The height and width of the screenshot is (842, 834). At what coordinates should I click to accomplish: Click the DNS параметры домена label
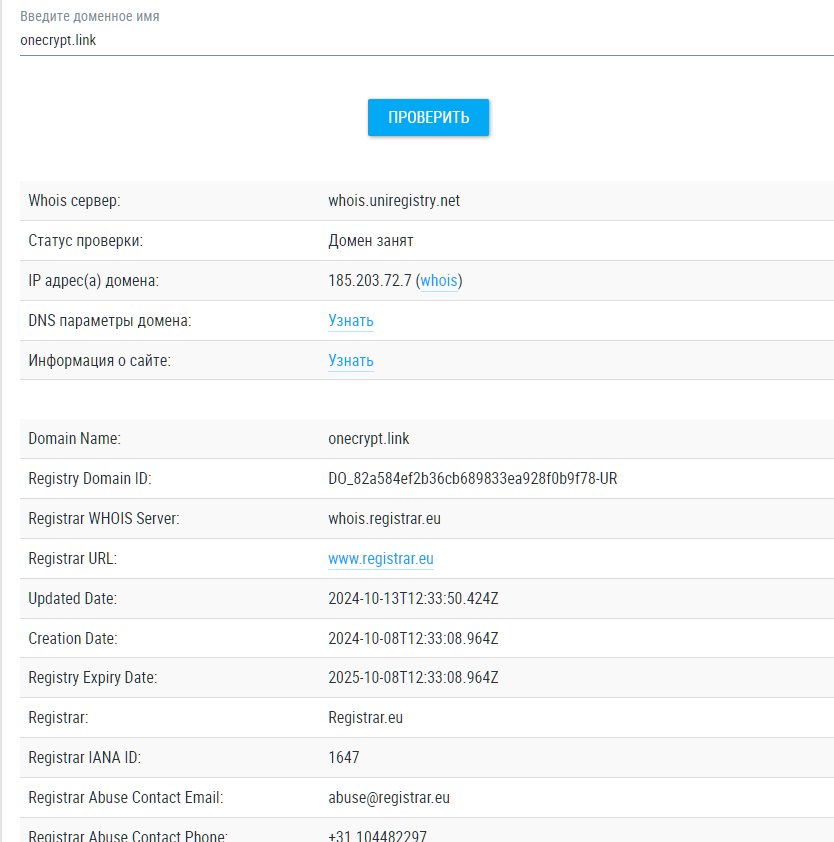point(110,321)
